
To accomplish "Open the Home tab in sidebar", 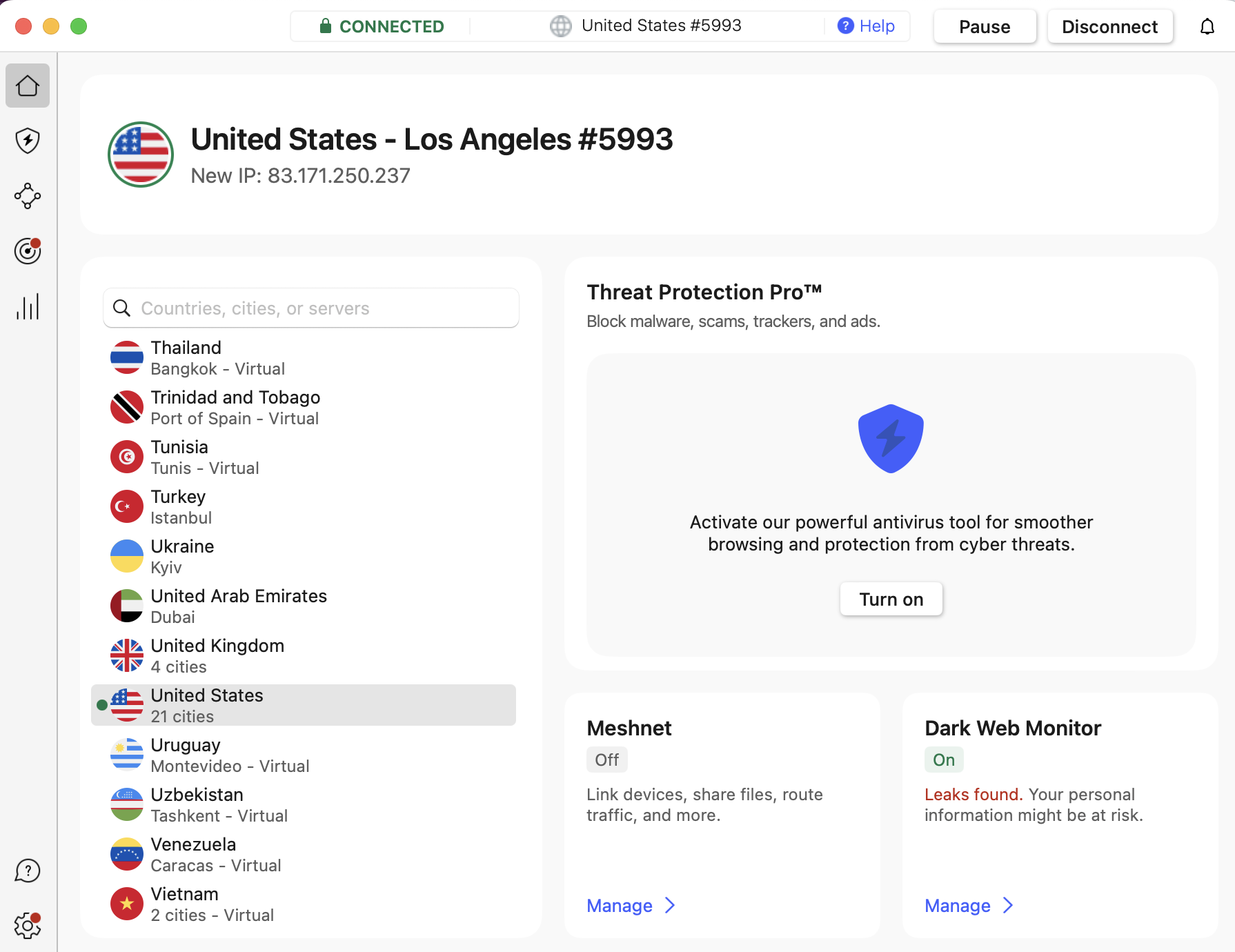I will pos(28,86).
